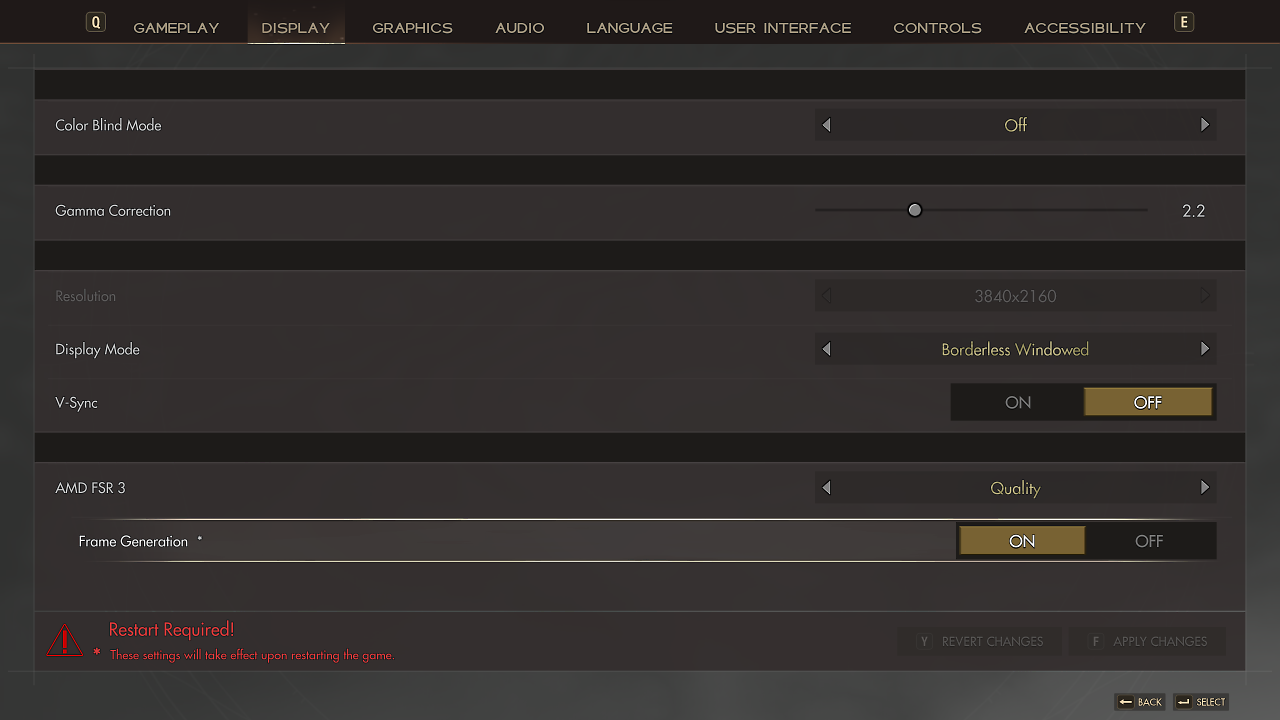The height and width of the screenshot is (720, 1280).
Task: Click the Quality value for AMD FSR 3
Action: [1015, 488]
